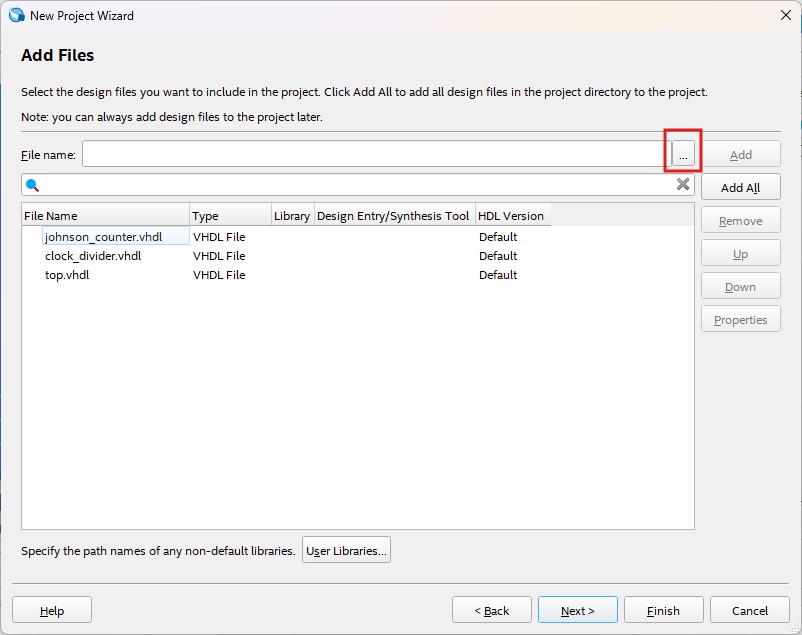Viewport: 802px width, 635px height.
Task: Select top.vhdl in the file list
Action: 67,274
